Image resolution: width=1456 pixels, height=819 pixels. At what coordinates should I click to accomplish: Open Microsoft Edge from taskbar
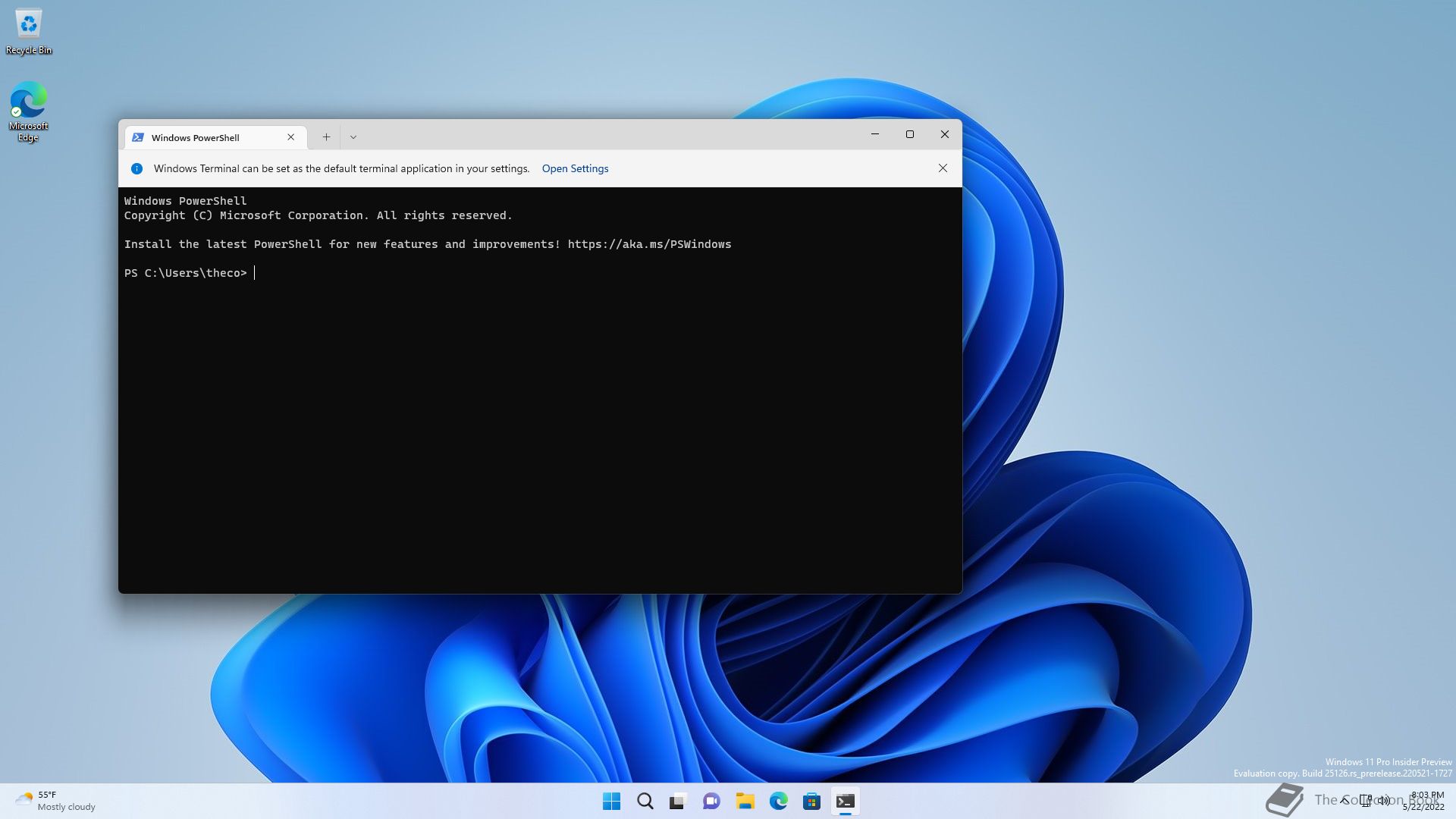(778, 801)
